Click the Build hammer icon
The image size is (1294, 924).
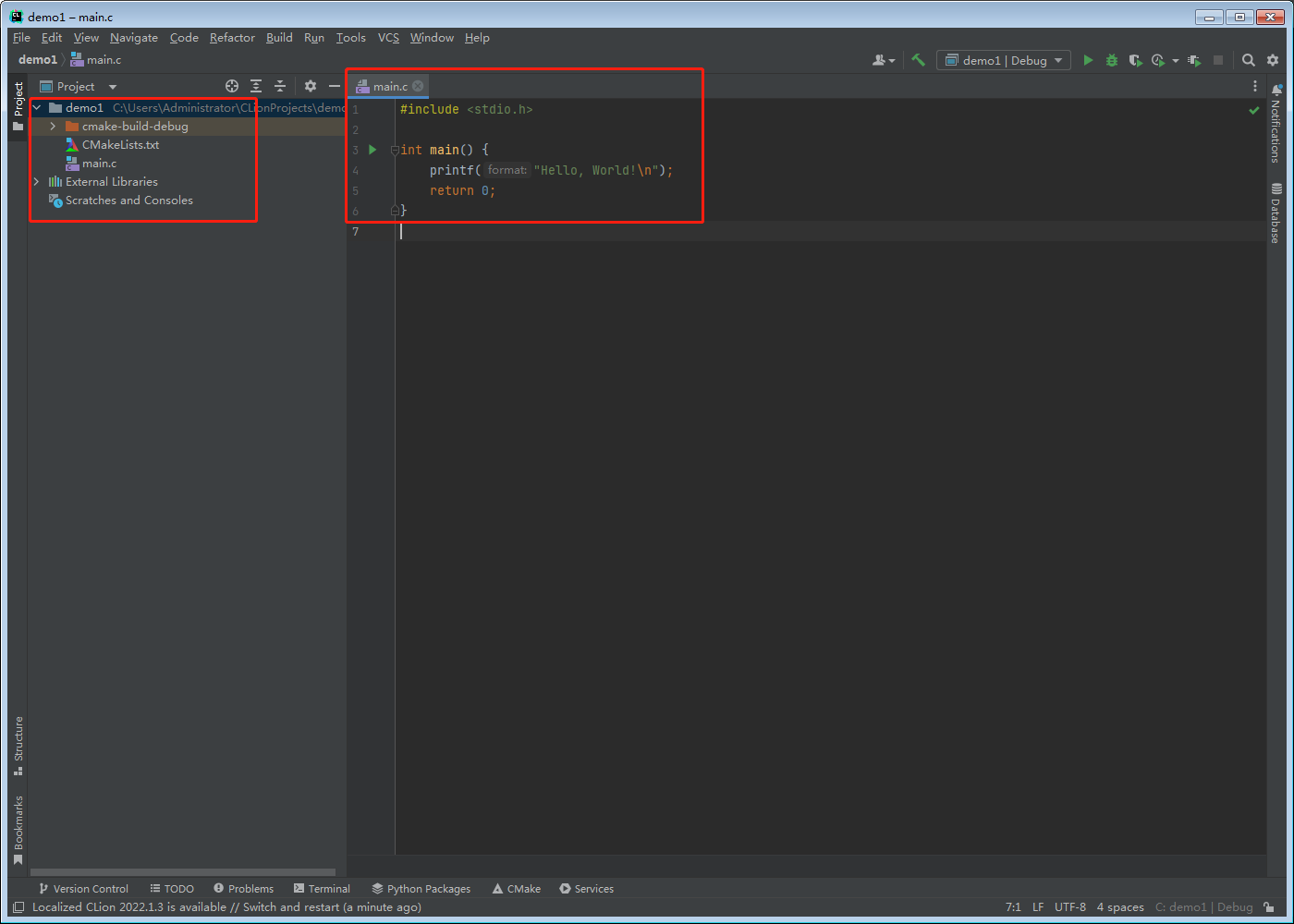point(918,60)
